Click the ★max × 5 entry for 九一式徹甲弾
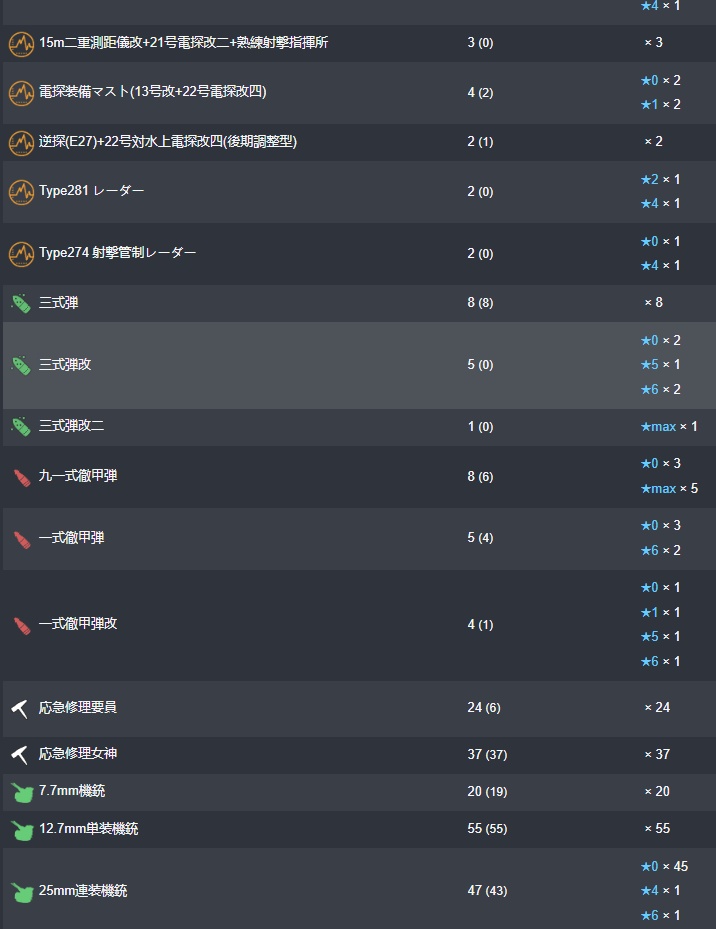Screen dimensions: 716x929 tap(669, 489)
